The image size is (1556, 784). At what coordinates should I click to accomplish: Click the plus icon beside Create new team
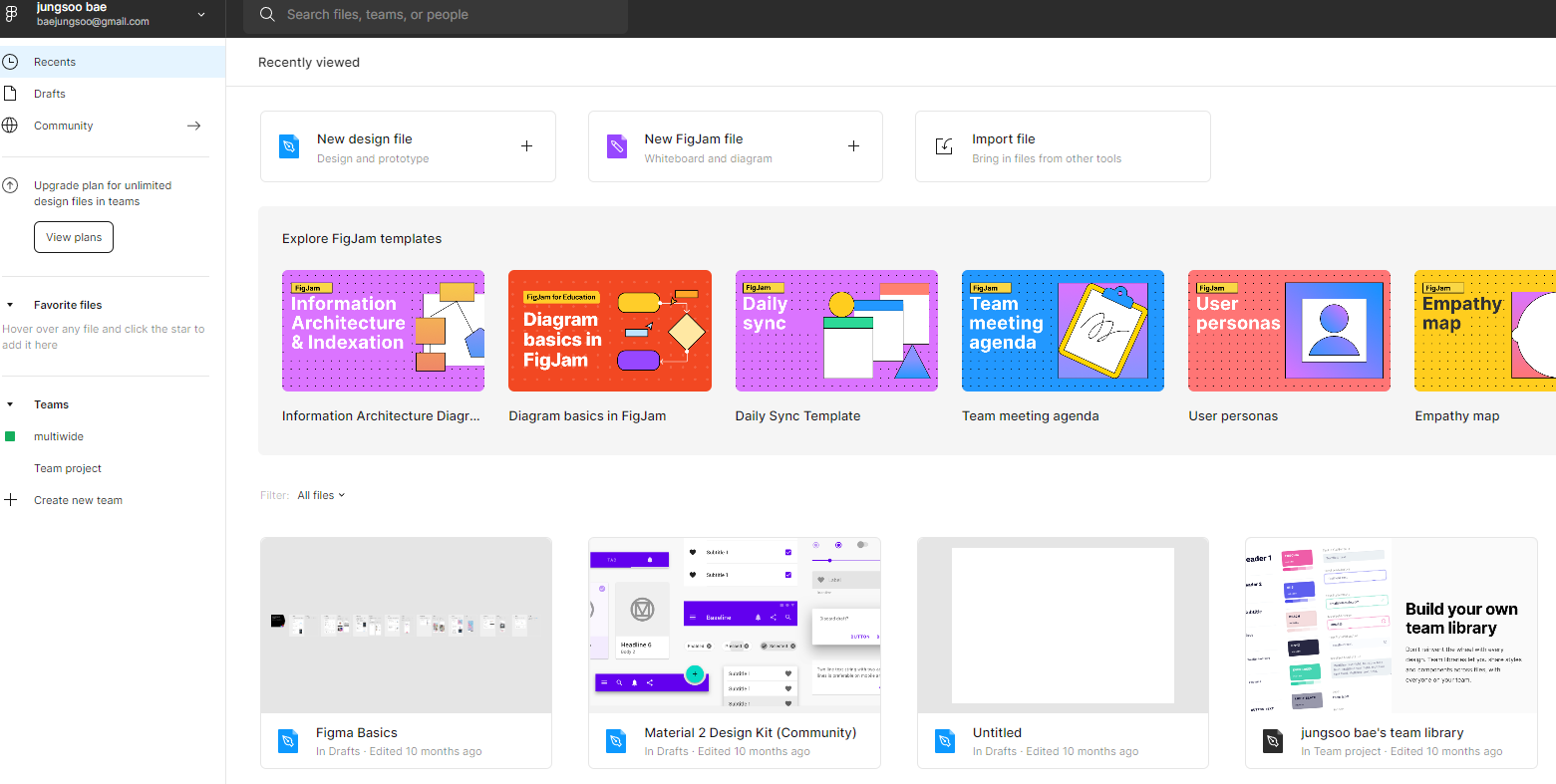(11, 500)
